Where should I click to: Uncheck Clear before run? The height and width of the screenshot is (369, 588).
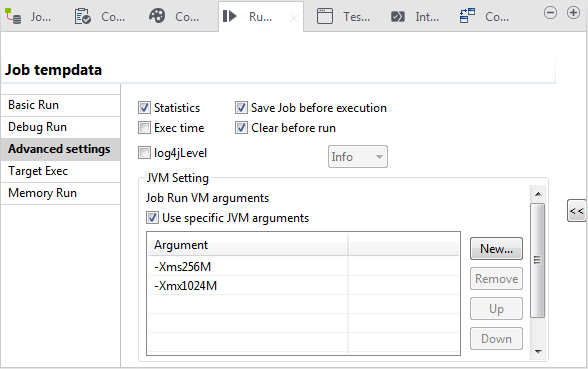coord(241,128)
